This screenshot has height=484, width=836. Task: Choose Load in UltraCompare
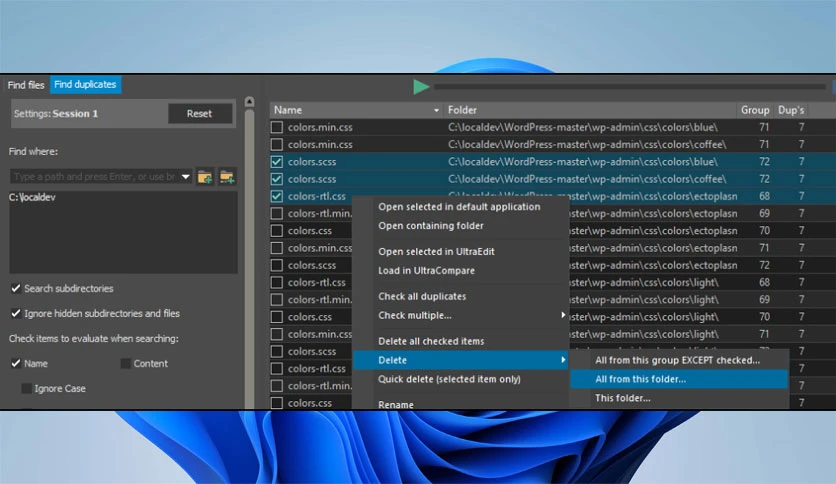427,271
